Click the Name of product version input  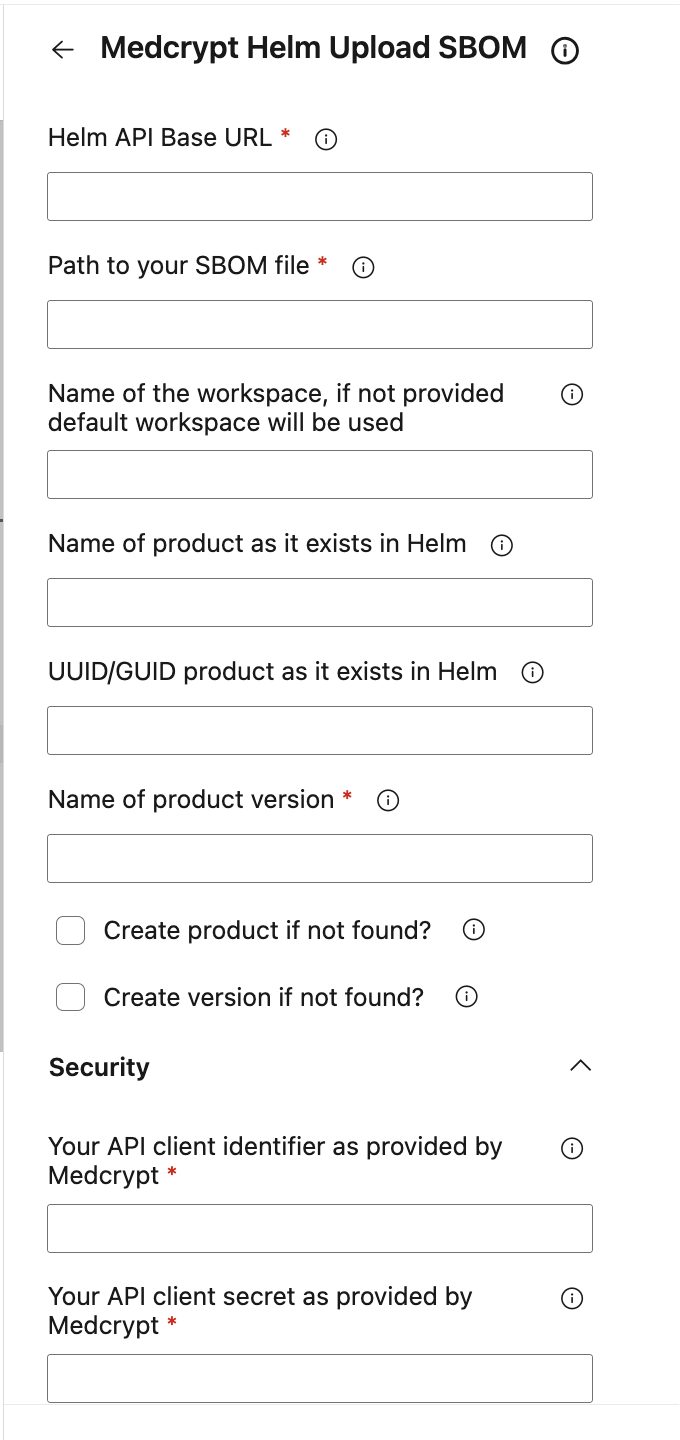(x=319, y=858)
